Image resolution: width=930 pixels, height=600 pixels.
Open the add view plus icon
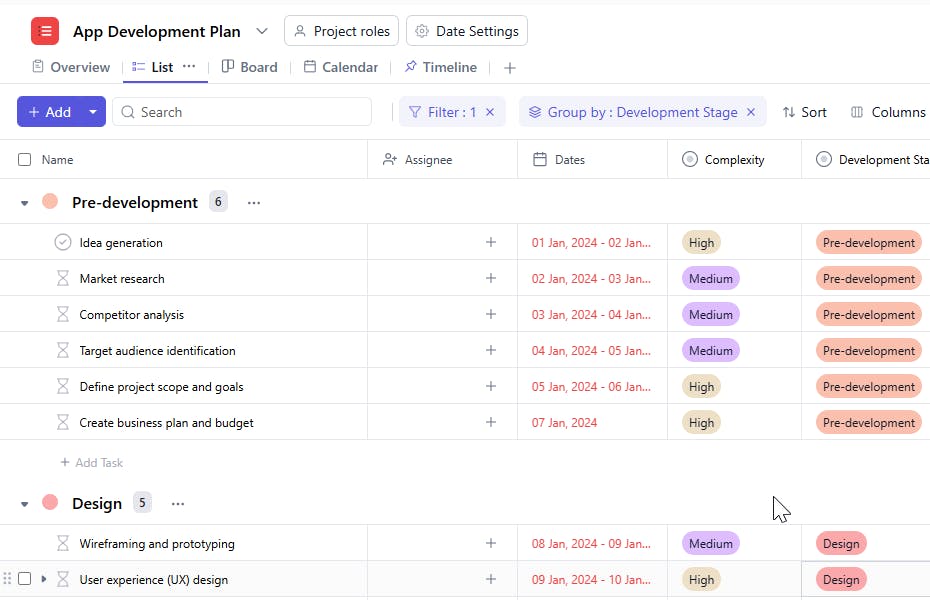[510, 68]
